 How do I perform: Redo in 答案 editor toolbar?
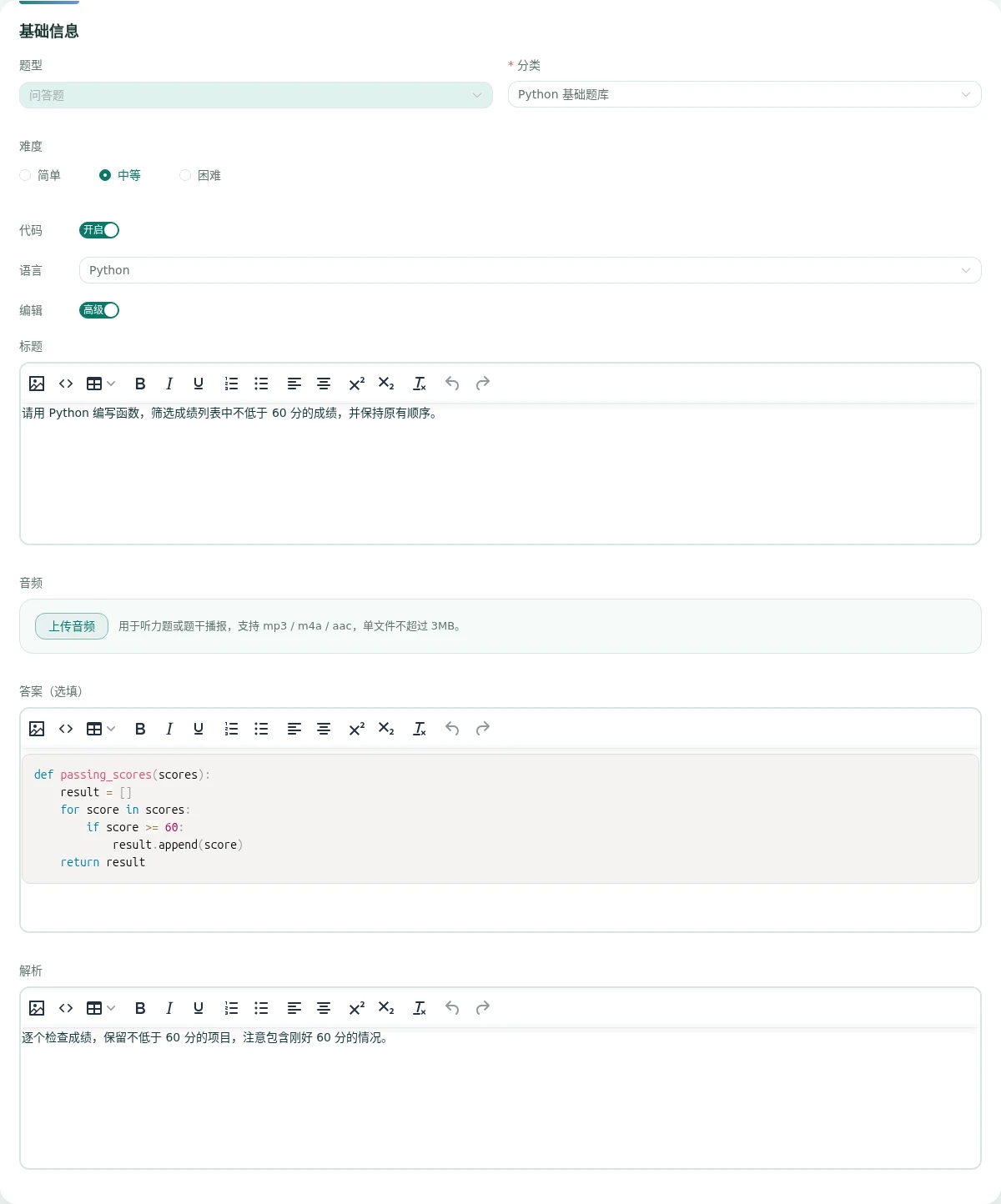482,729
